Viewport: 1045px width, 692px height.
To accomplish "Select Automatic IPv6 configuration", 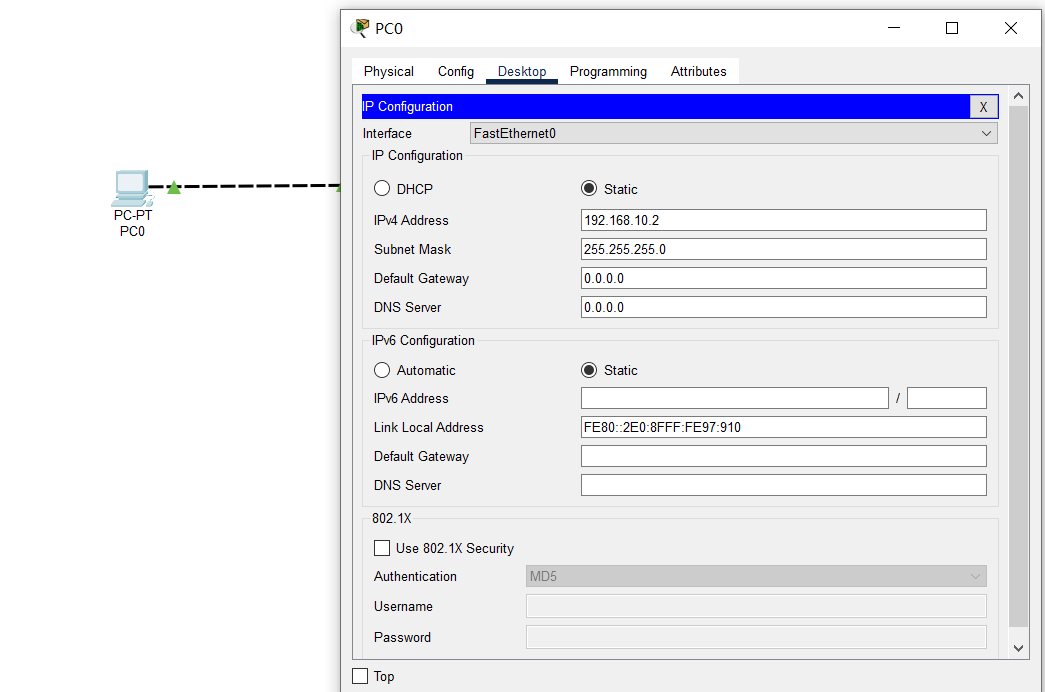I will [x=381, y=370].
